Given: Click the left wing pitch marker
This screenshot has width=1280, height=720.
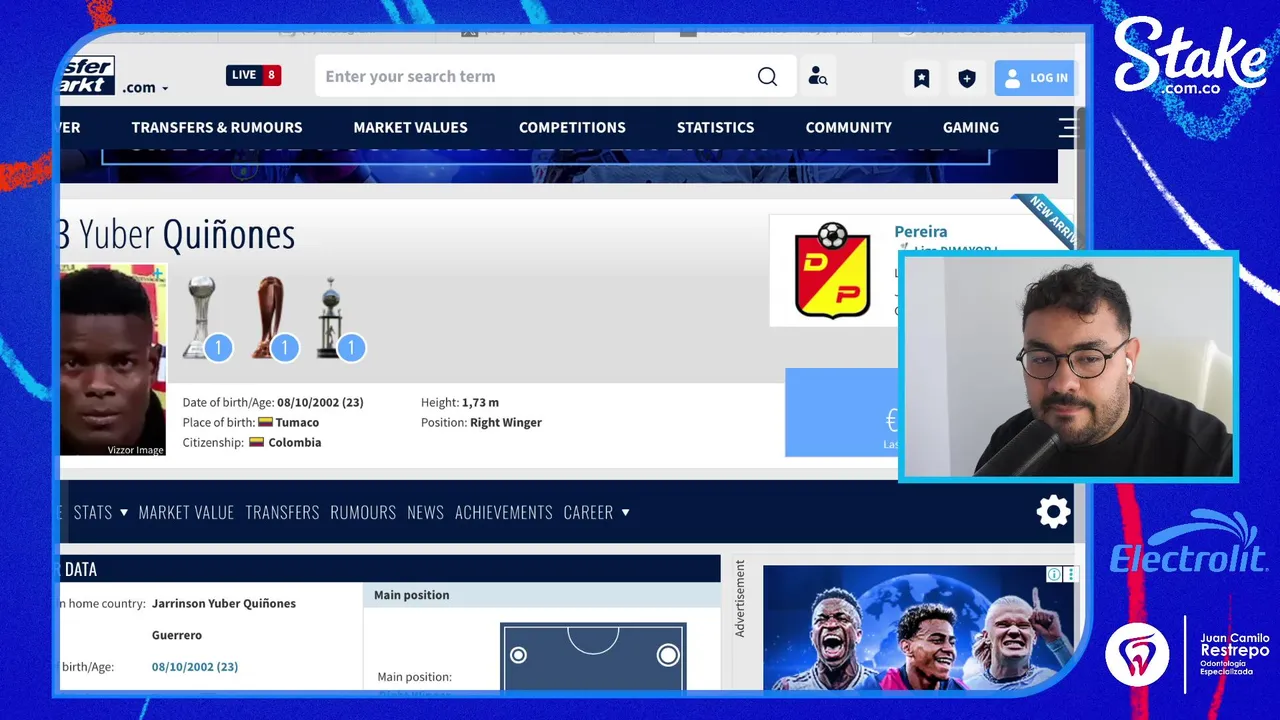Looking at the screenshot, I should pos(518,655).
